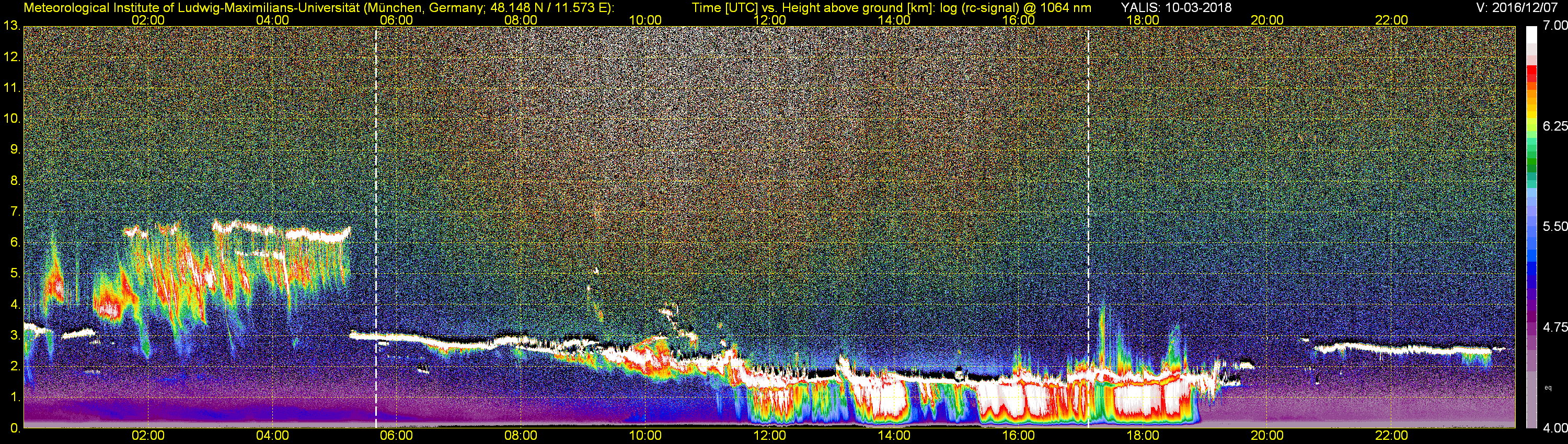
Task: Click the 08:00 label on the bottom time axis
Action: tap(521, 436)
